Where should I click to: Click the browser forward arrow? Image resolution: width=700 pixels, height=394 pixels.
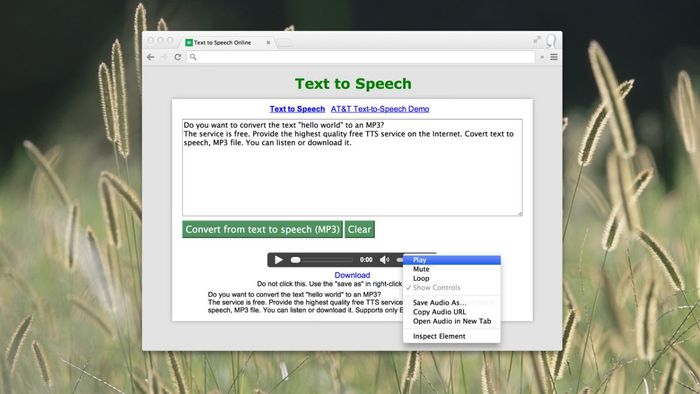click(164, 57)
